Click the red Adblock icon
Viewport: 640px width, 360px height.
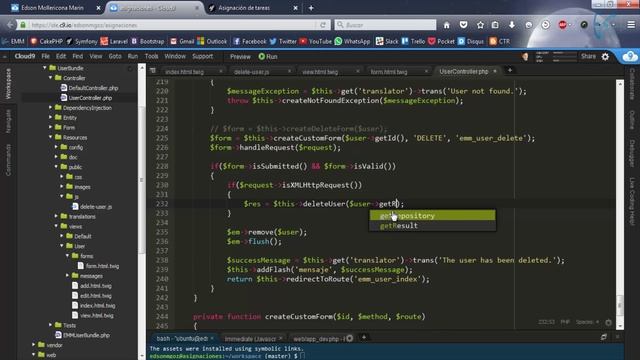pyautogui.click(x=563, y=25)
